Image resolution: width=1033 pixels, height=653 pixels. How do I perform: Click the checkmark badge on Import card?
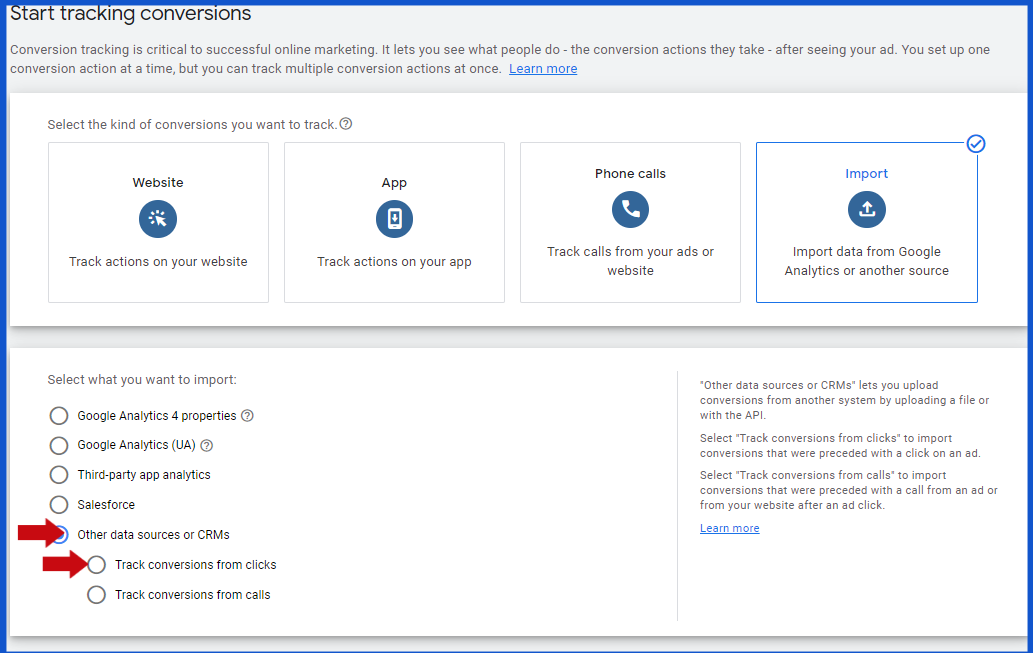[976, 144]
